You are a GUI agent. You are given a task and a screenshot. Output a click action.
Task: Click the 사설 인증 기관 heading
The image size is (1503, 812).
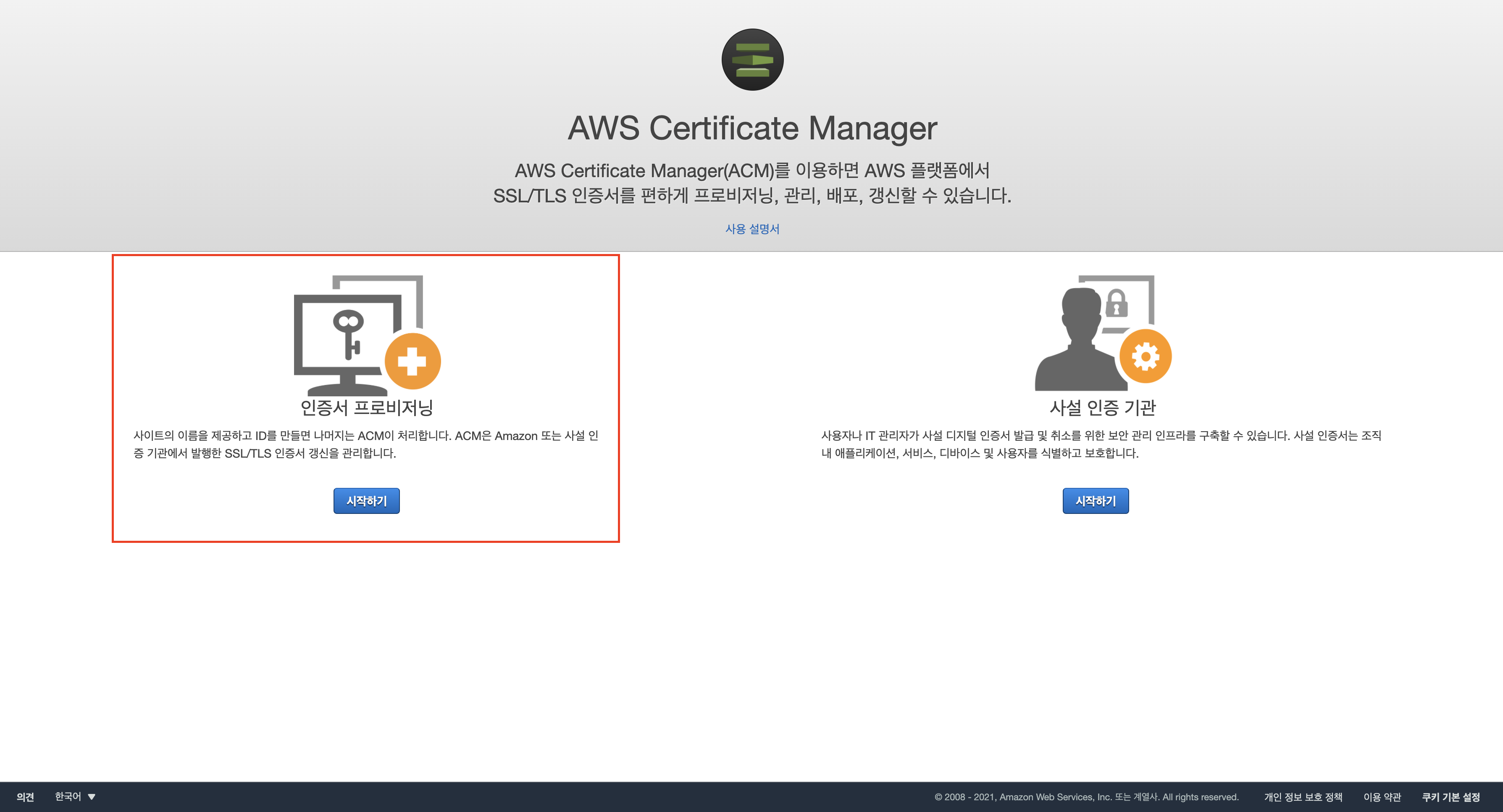point(1102,407)
